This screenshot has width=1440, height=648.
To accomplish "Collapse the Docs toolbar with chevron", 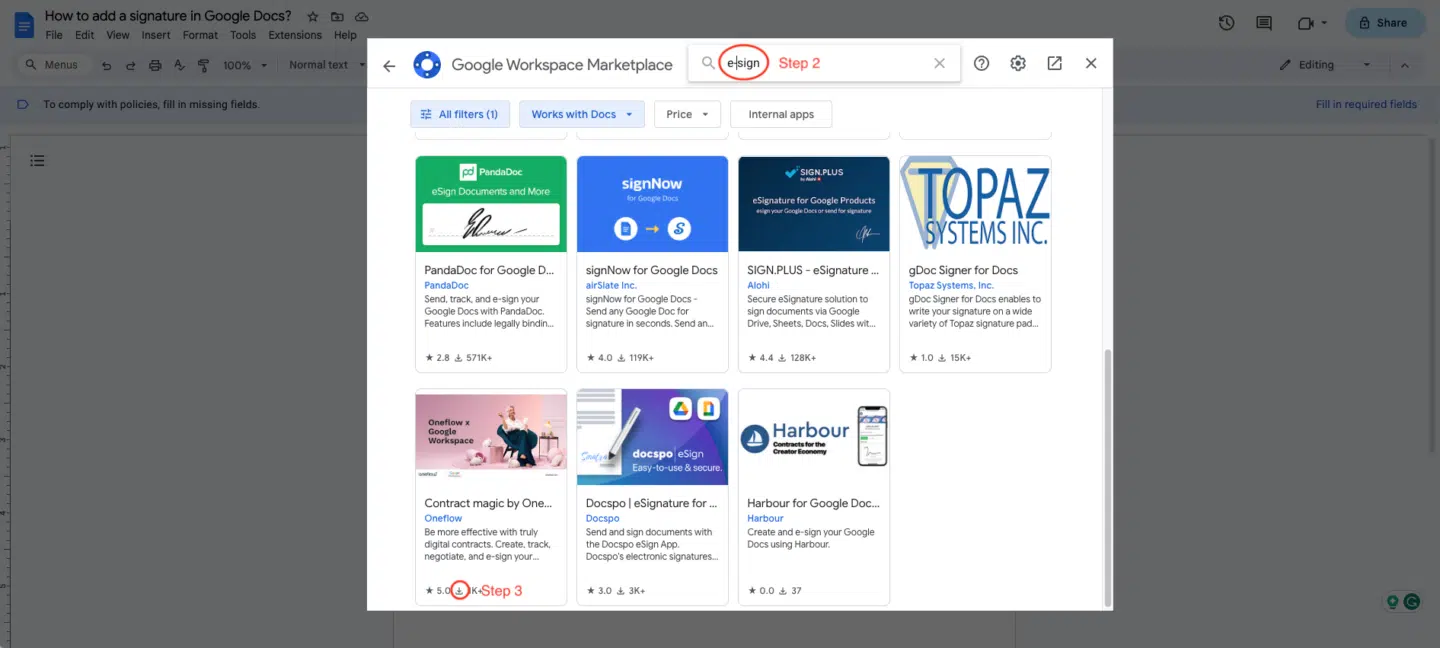I will [x=1404, y=65].
